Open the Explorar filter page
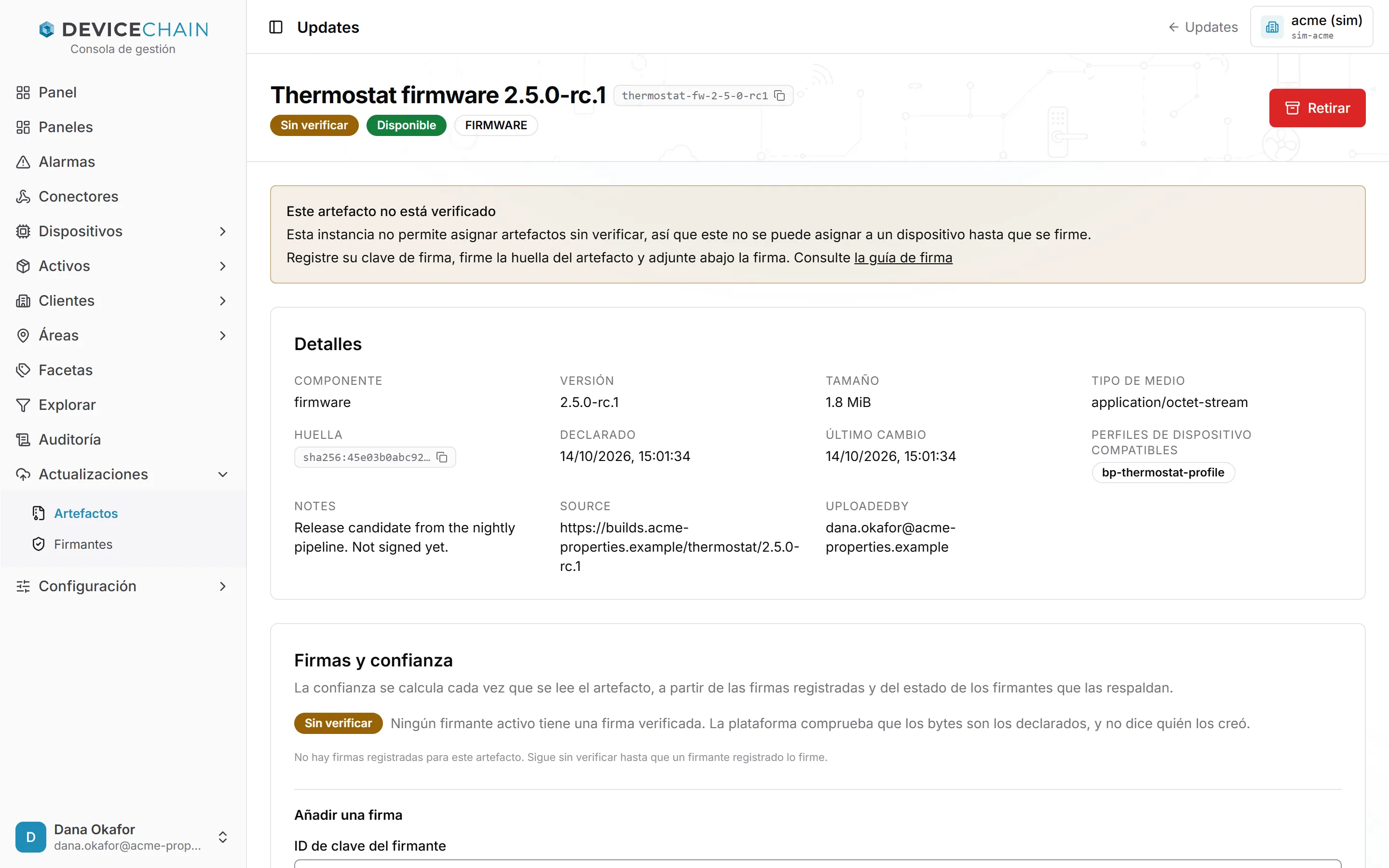The image size is (1389, 868). [x=123, y=405]
